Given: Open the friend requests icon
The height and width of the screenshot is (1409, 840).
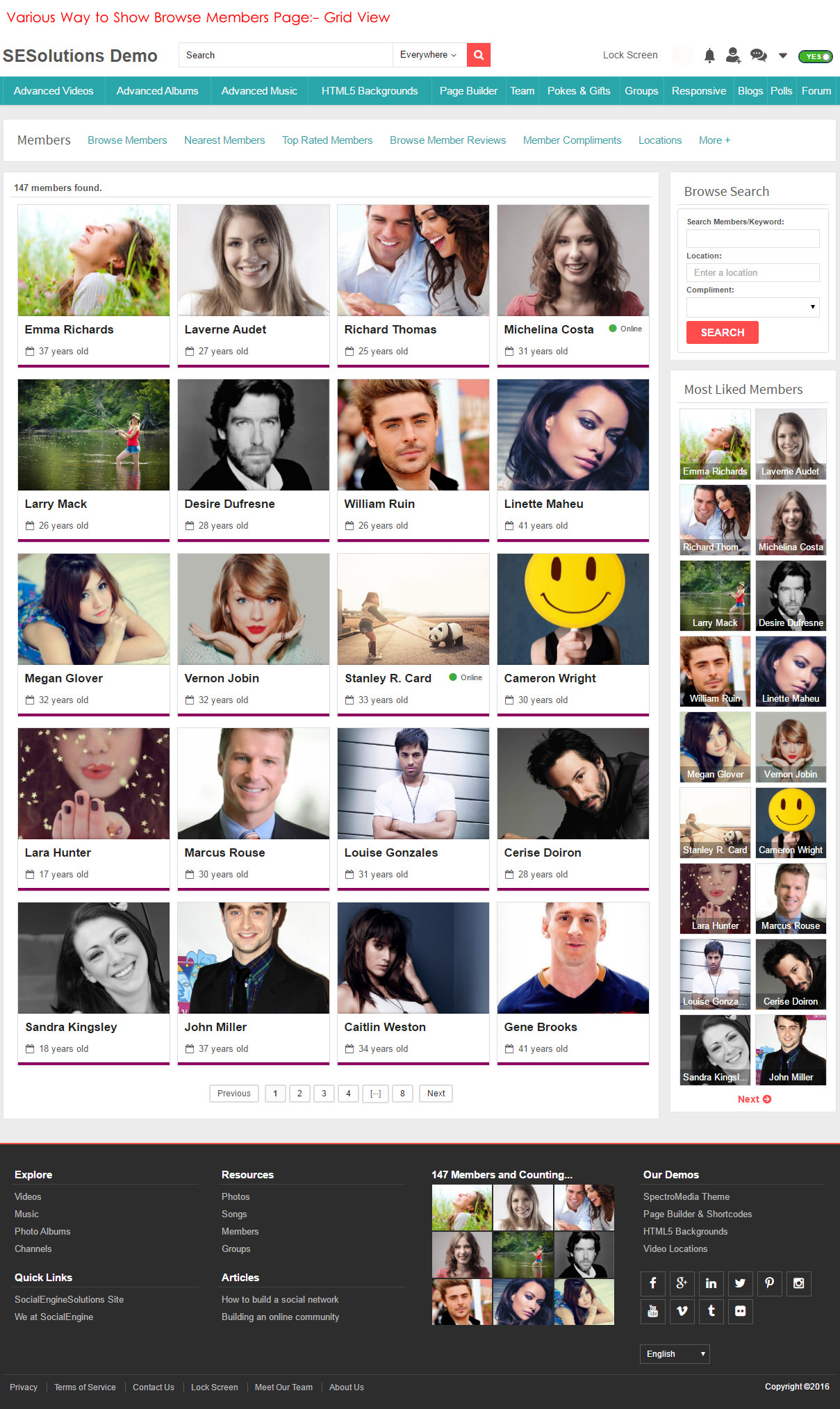Looking at the screenshot, I should pos(733,56).
